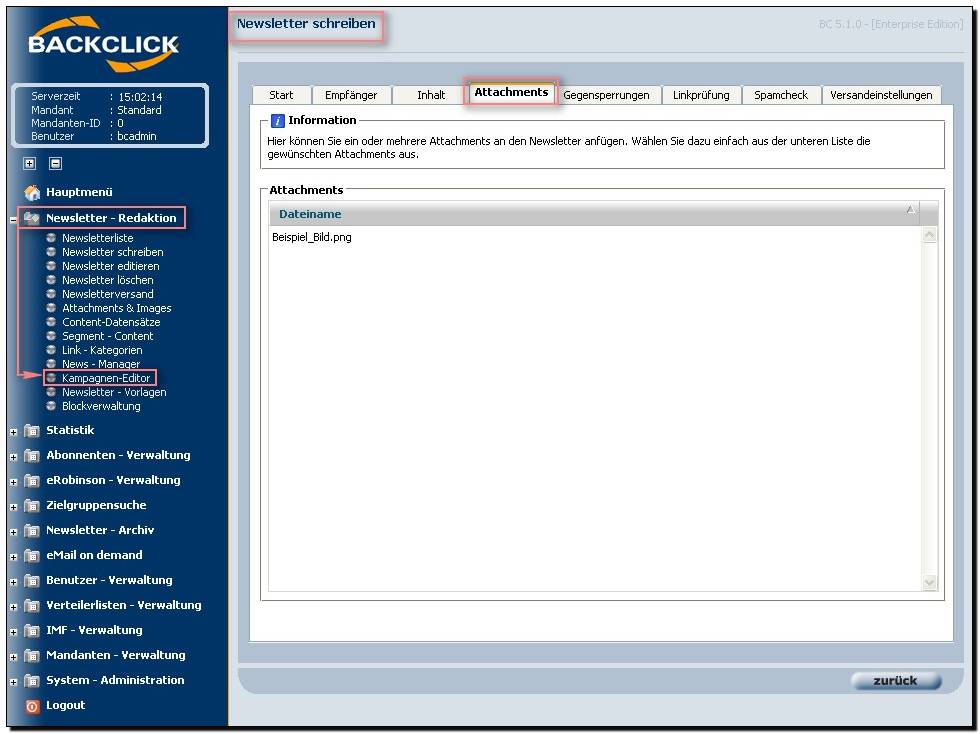The height and width of the screenshot is (734, 980).
Task: Click the collapse-all minus icon in sidebar
Action: coord(55,163)
